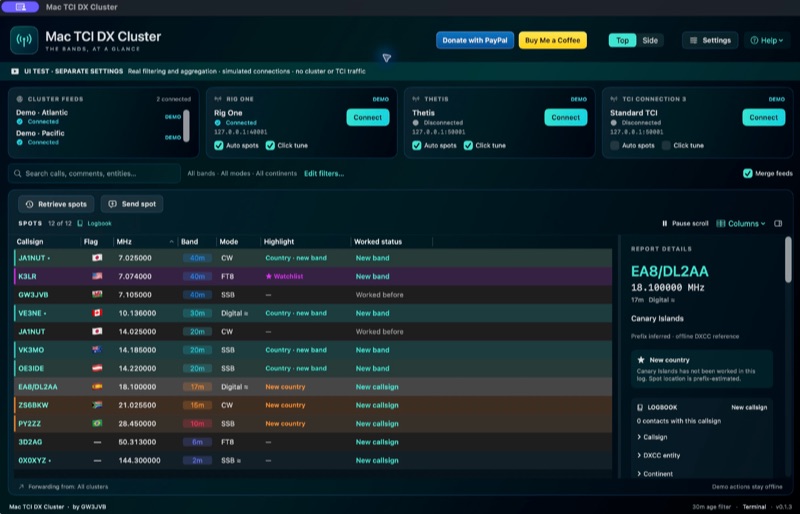Select the 0X0XYZ 144.300000 spot row
800x514 pixels.
(313, 460)
